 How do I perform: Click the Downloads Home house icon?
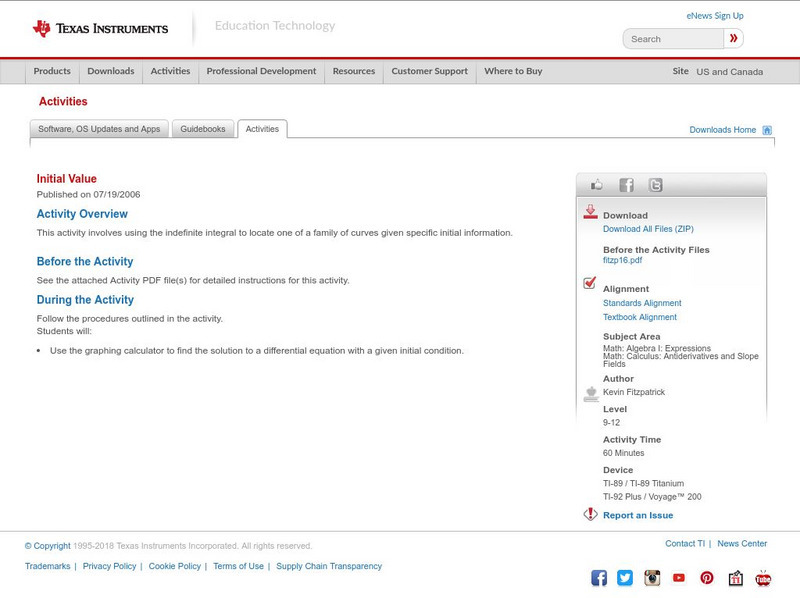[x=767, y=130]
